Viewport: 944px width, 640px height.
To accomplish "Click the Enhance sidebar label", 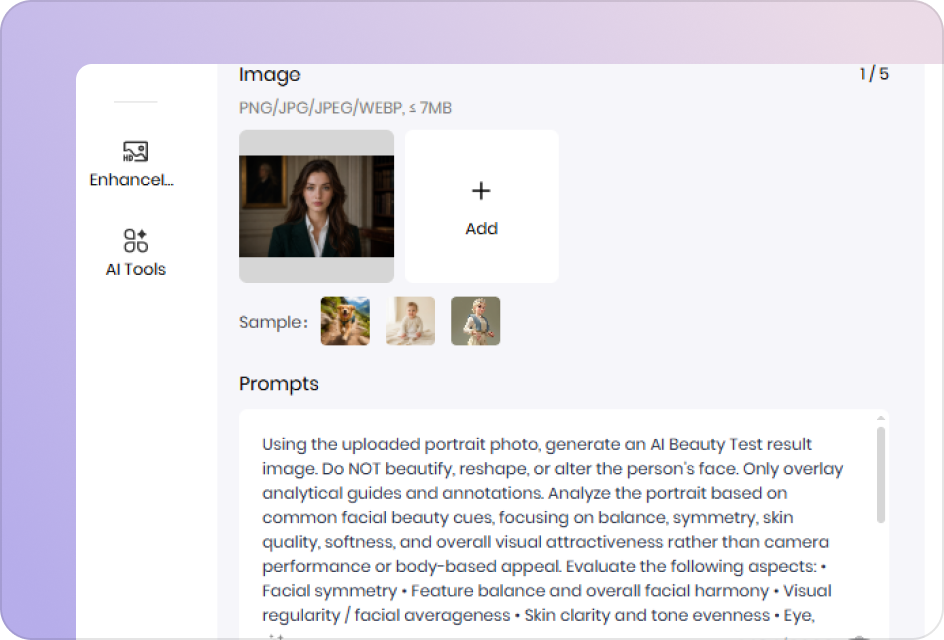I will (x=132, y=180).
